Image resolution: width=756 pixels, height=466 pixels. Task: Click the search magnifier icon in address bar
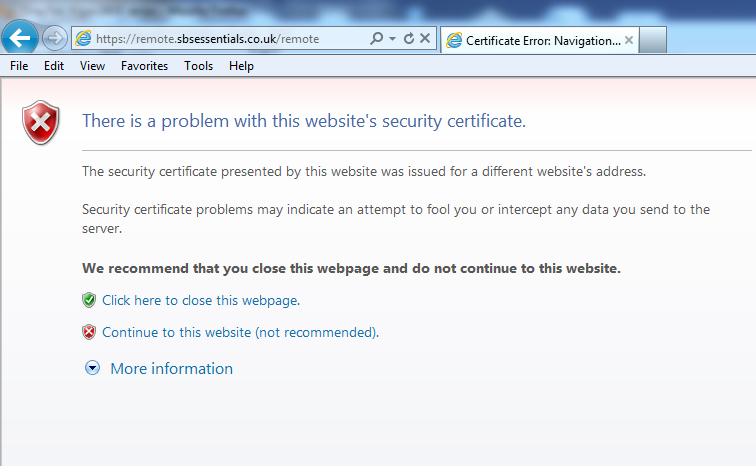[376, 39]
